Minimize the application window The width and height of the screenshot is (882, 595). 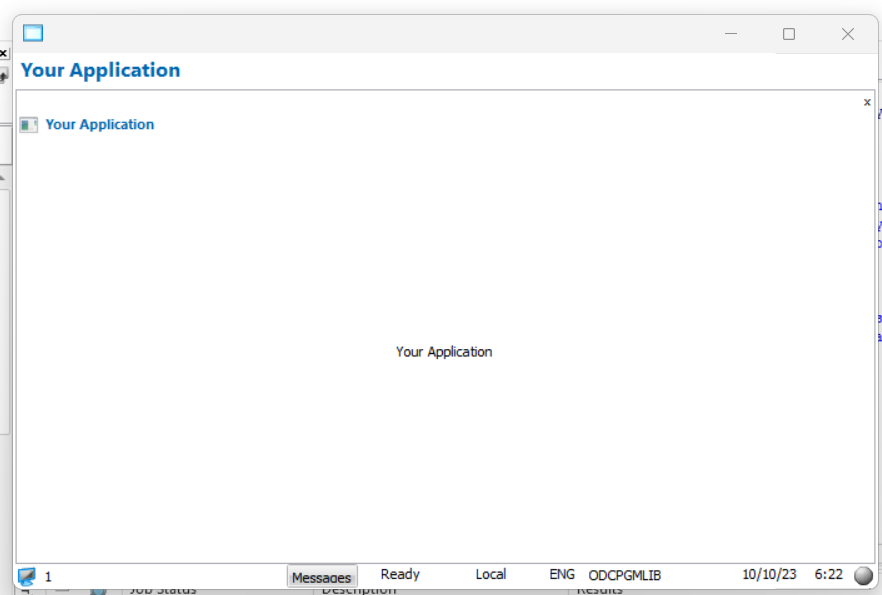(x=731, y=34)
